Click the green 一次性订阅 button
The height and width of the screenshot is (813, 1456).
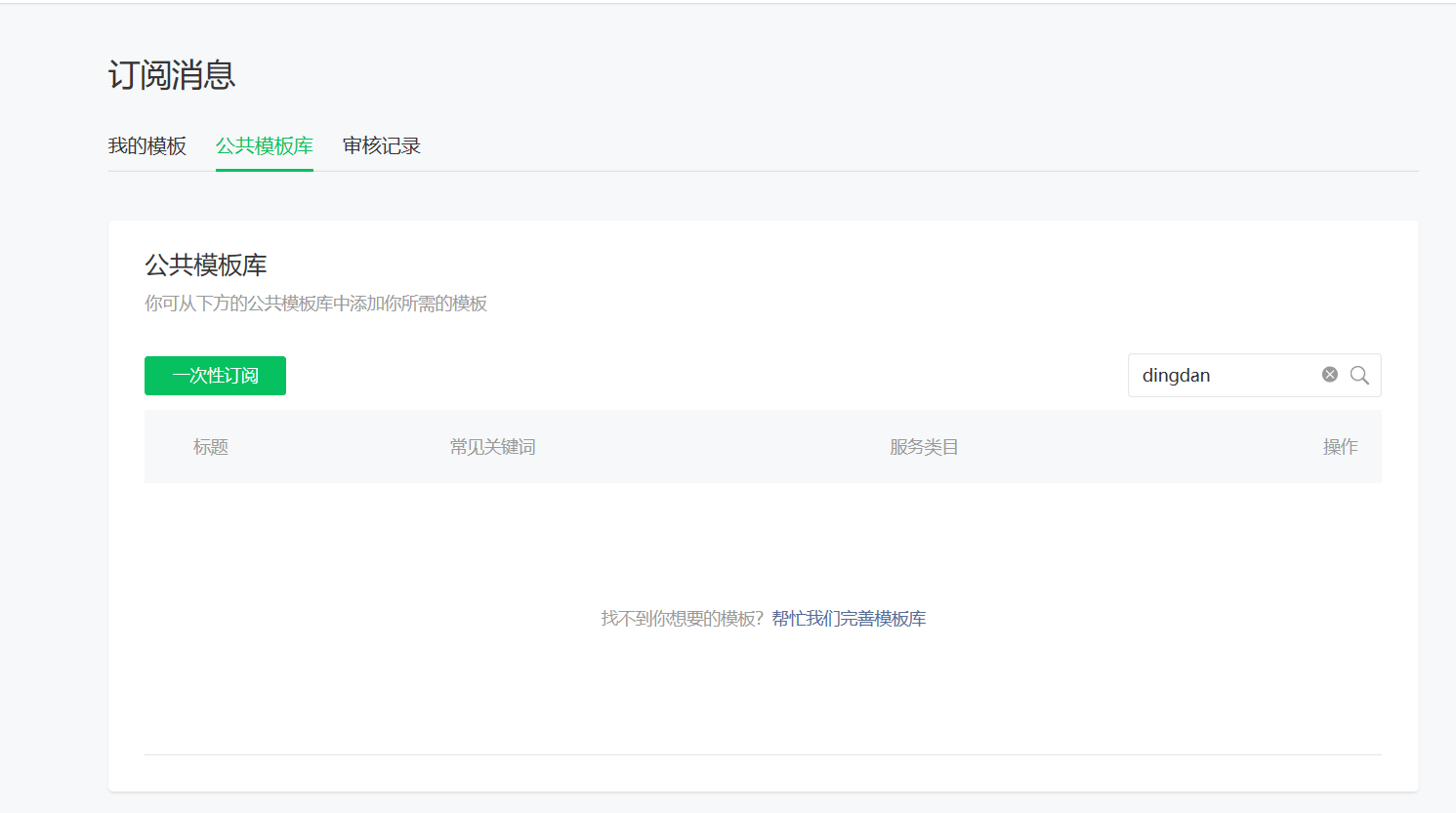click(215, 375)
